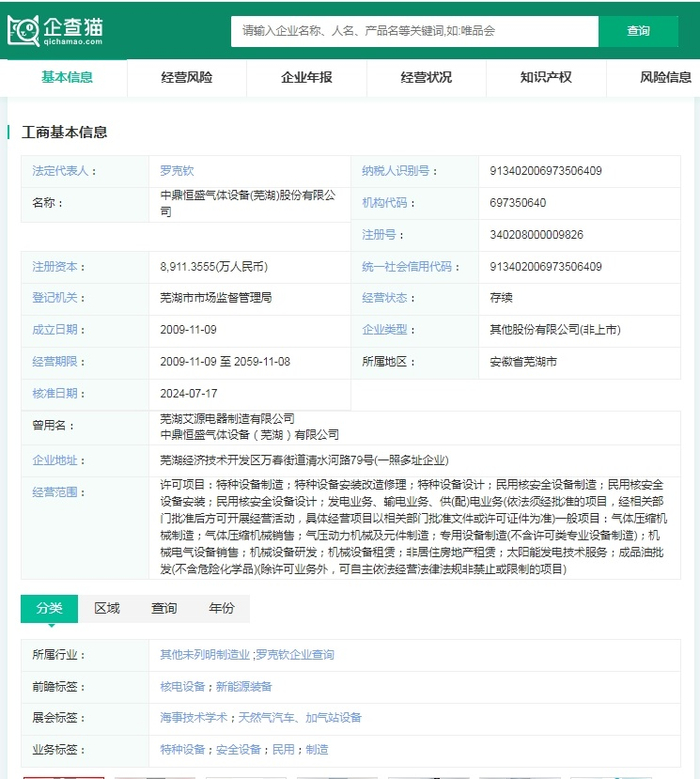
Task: Go to the 经营状况 tab
Action: tap(426, 77)
